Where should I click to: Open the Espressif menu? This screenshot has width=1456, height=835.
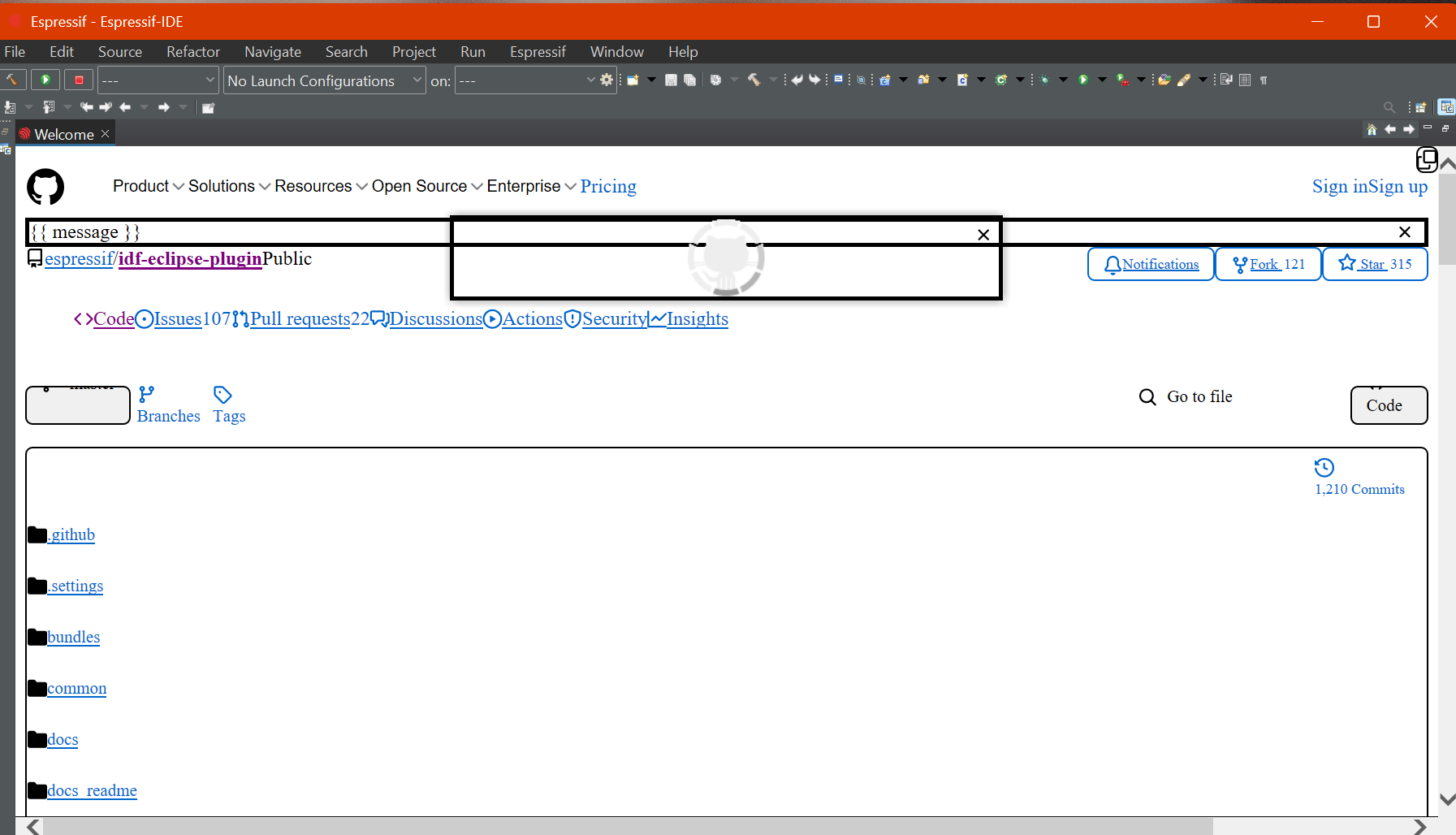click(538, 51)
